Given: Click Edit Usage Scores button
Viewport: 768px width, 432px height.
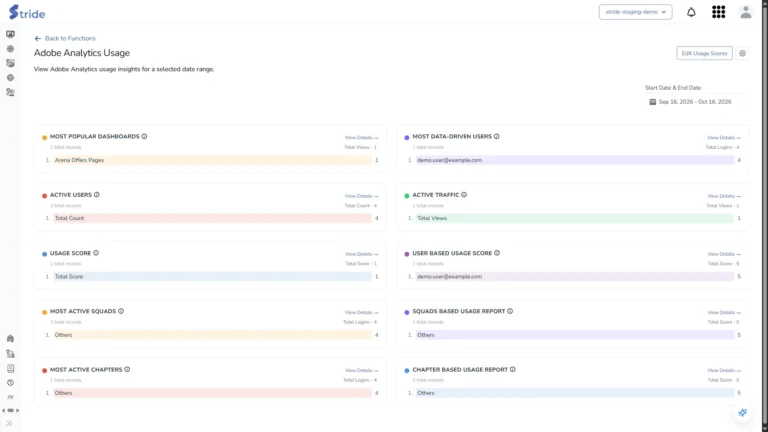Looking at the screenshot, I should [704, 53].
